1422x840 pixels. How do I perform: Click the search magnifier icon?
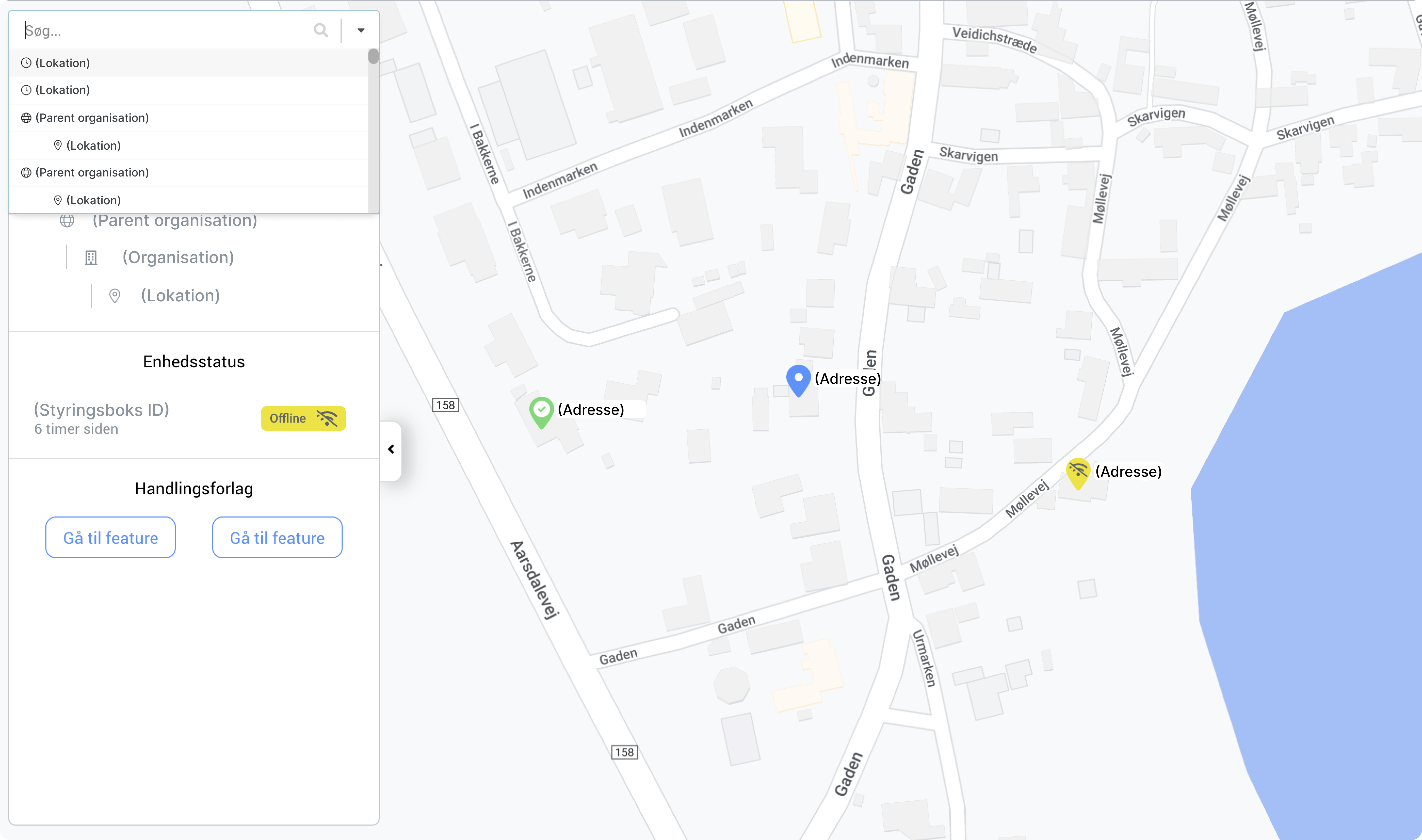click(321, 30)
